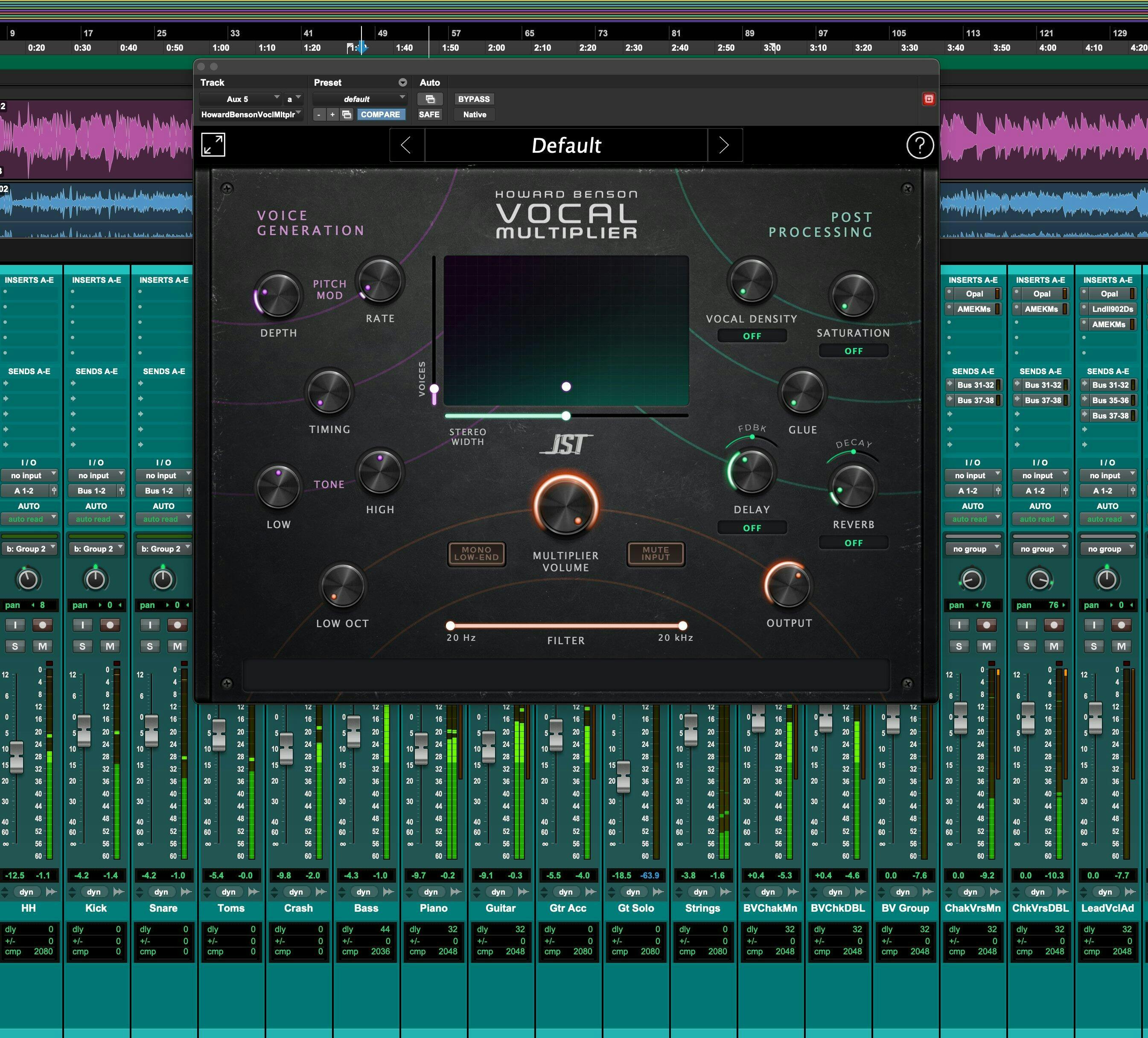1148x1038 pixels.
Task: Open the Preset menu round arrow
Action: click(402, 83)
